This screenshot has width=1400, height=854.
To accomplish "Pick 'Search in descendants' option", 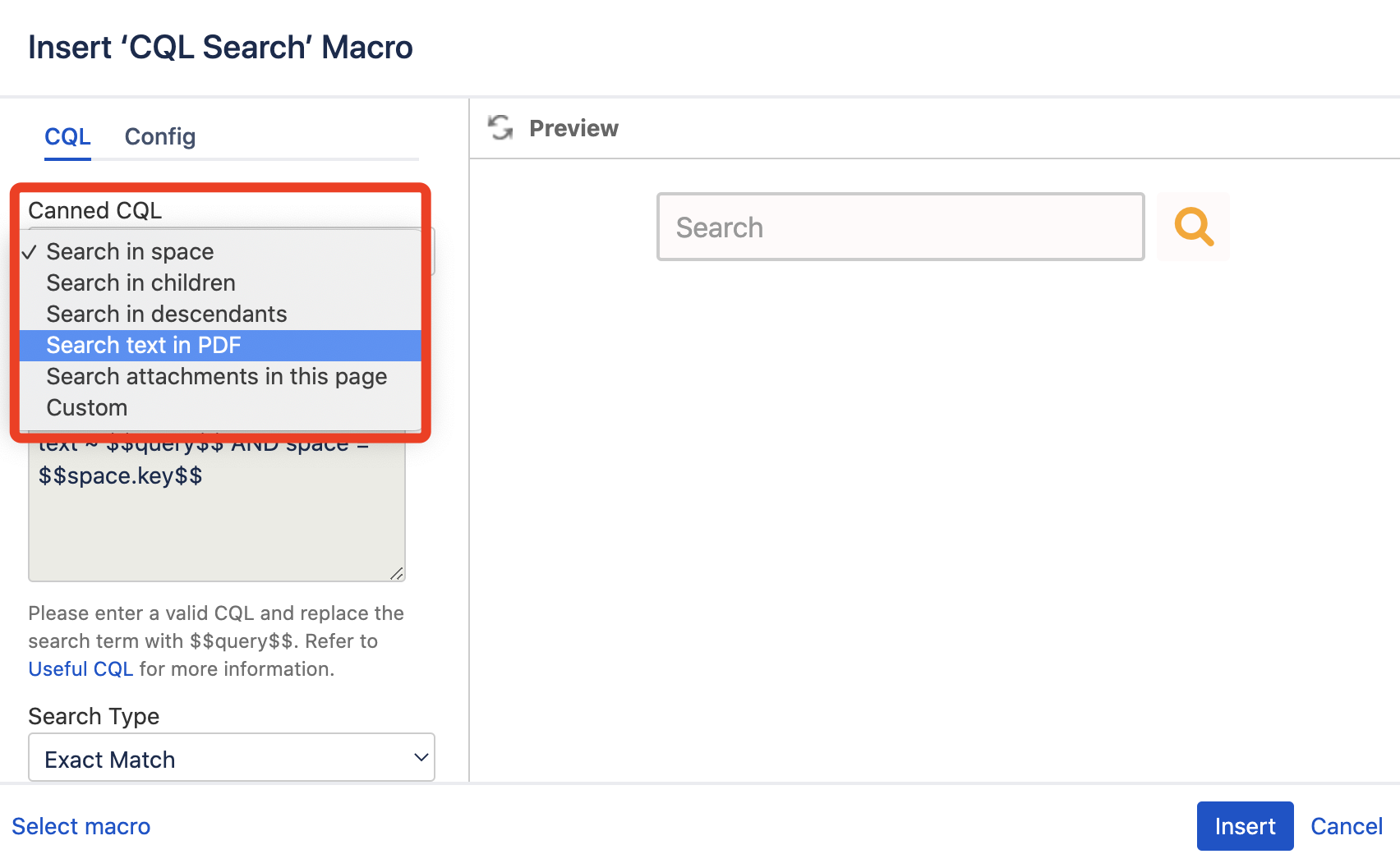I will pyautogui.click(x=166, y=314).
